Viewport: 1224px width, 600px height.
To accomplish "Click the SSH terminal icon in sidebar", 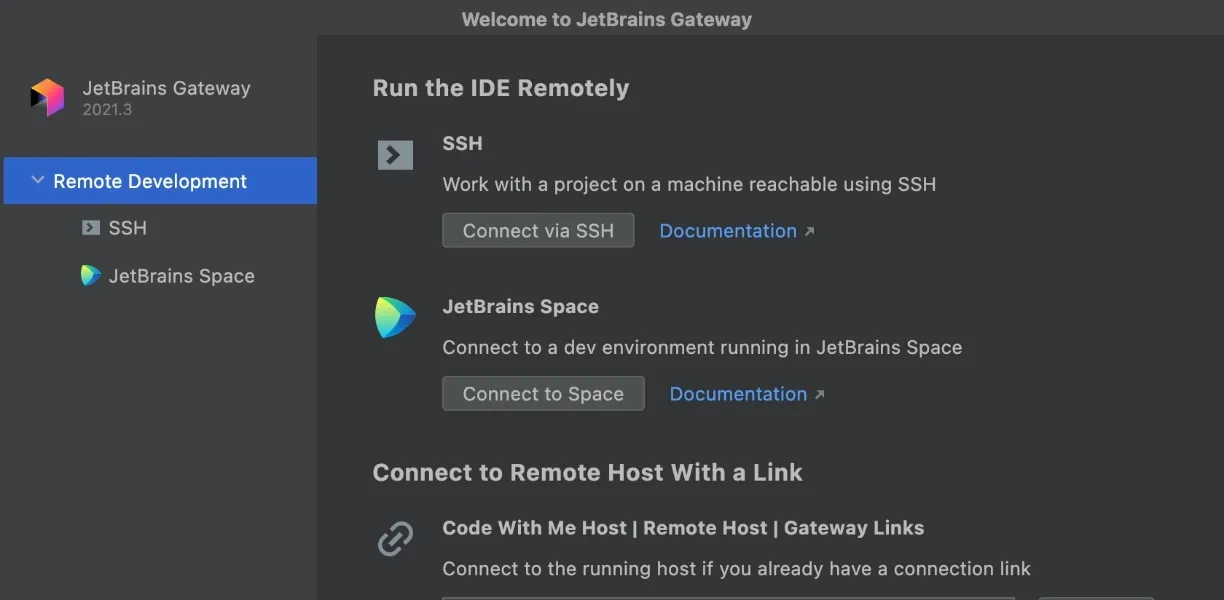I will point(91,228).
